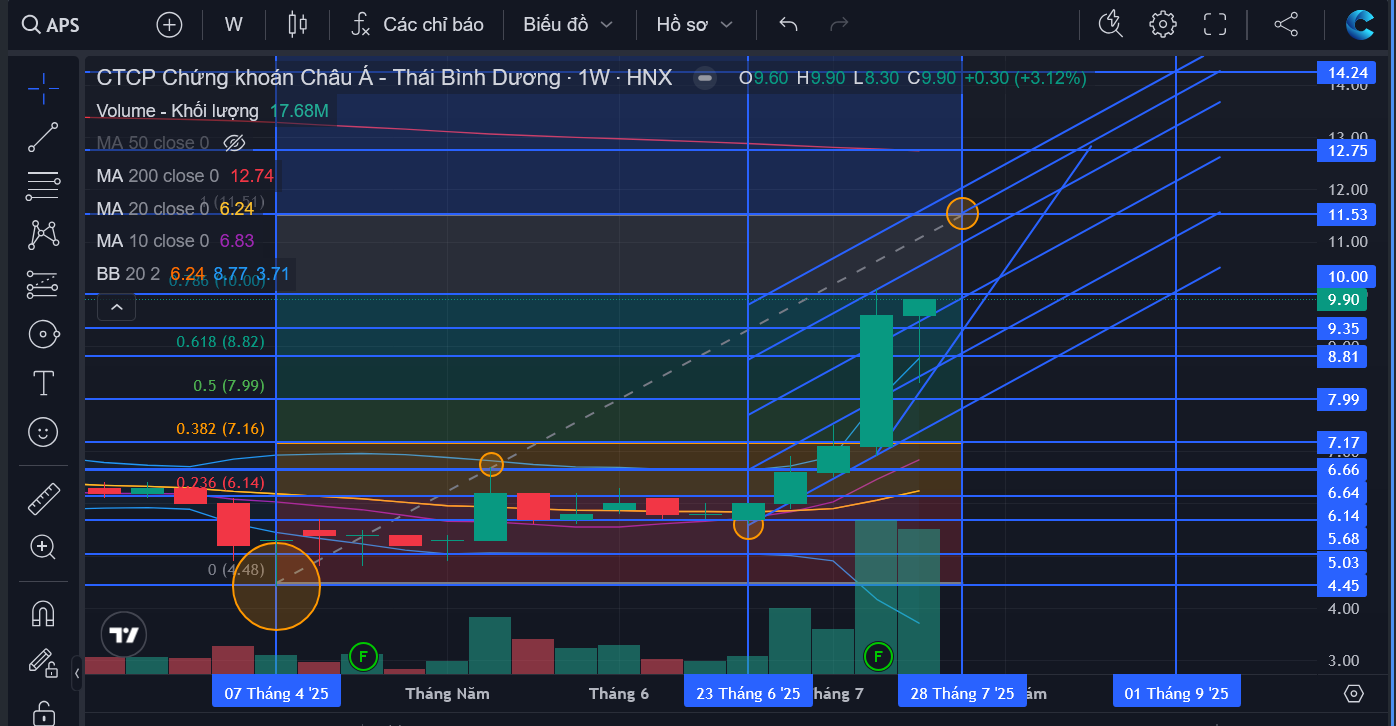This screenshot has height=726, width=1396.
Task: Activate the zoom in tool
Action: pyautogui.click(x=43, y=547)
